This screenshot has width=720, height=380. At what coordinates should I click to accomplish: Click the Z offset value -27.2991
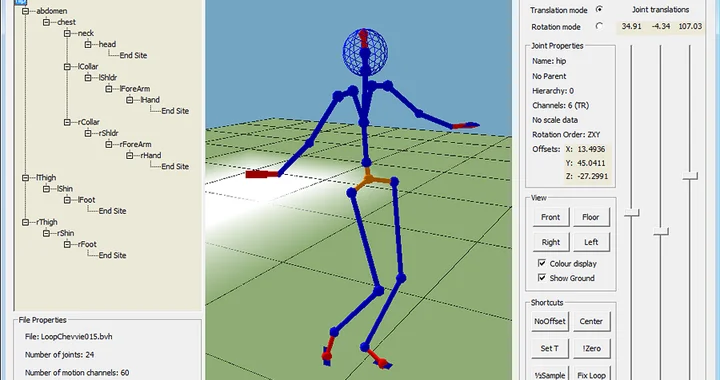[x=593, y=176]
